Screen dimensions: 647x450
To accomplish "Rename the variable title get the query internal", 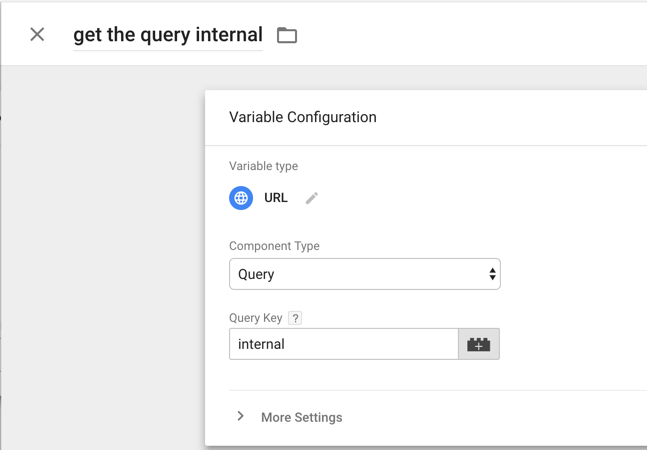I will pyautogui.click(x=168, y=35).
